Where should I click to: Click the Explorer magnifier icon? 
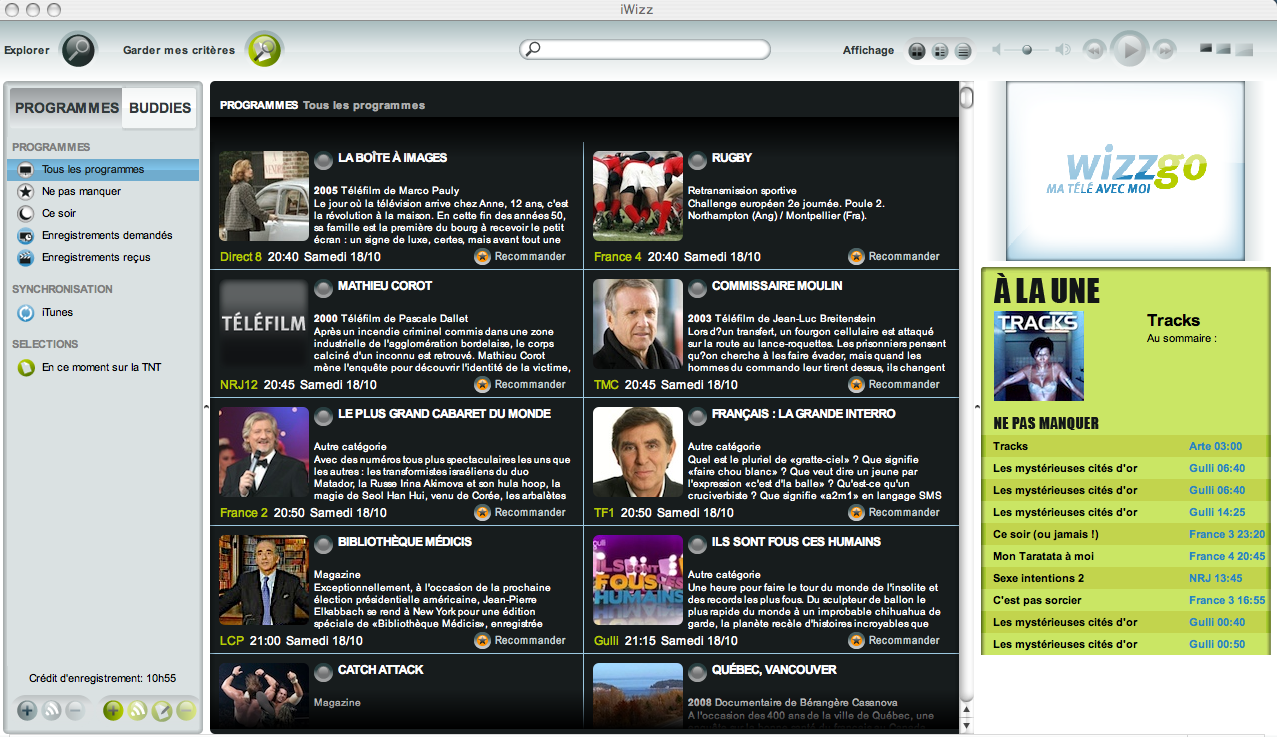point(78,49)
